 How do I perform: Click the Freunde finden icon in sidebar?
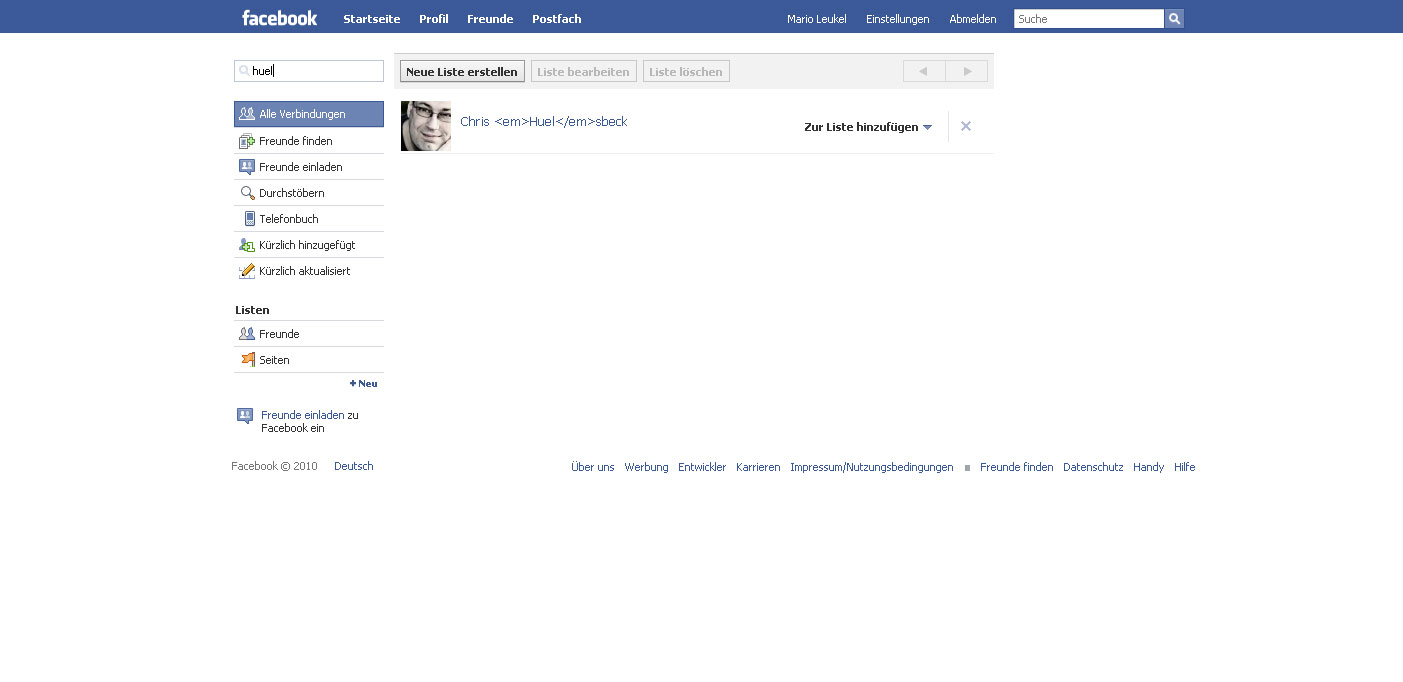pyautogui.click(x=247, y=141)
